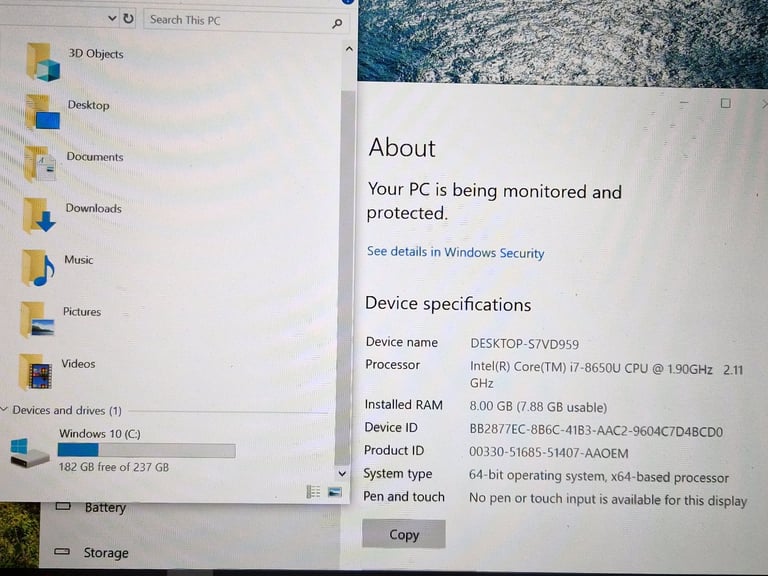Switch to large icons view icon
Image resolution: width=768 pixels, height=576 pixels.
335,492
